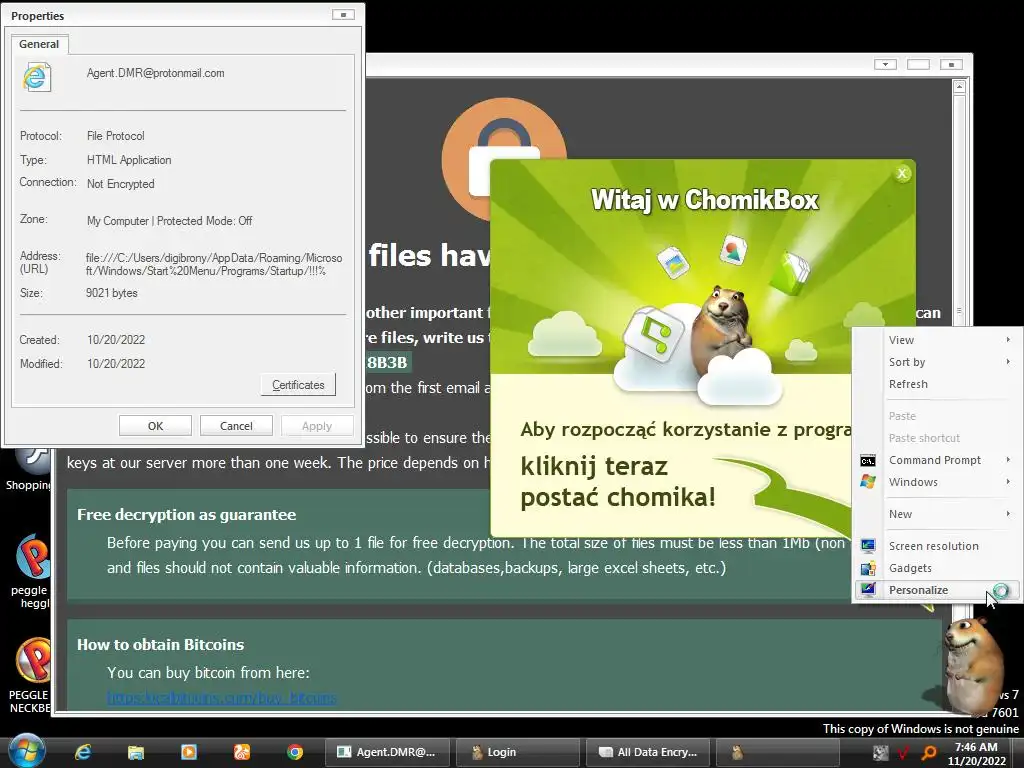1024x768 pixels.
Task: Open the bitcoin purchase link in ransom note
Action: pyautogui.click(x=222, y=698)
